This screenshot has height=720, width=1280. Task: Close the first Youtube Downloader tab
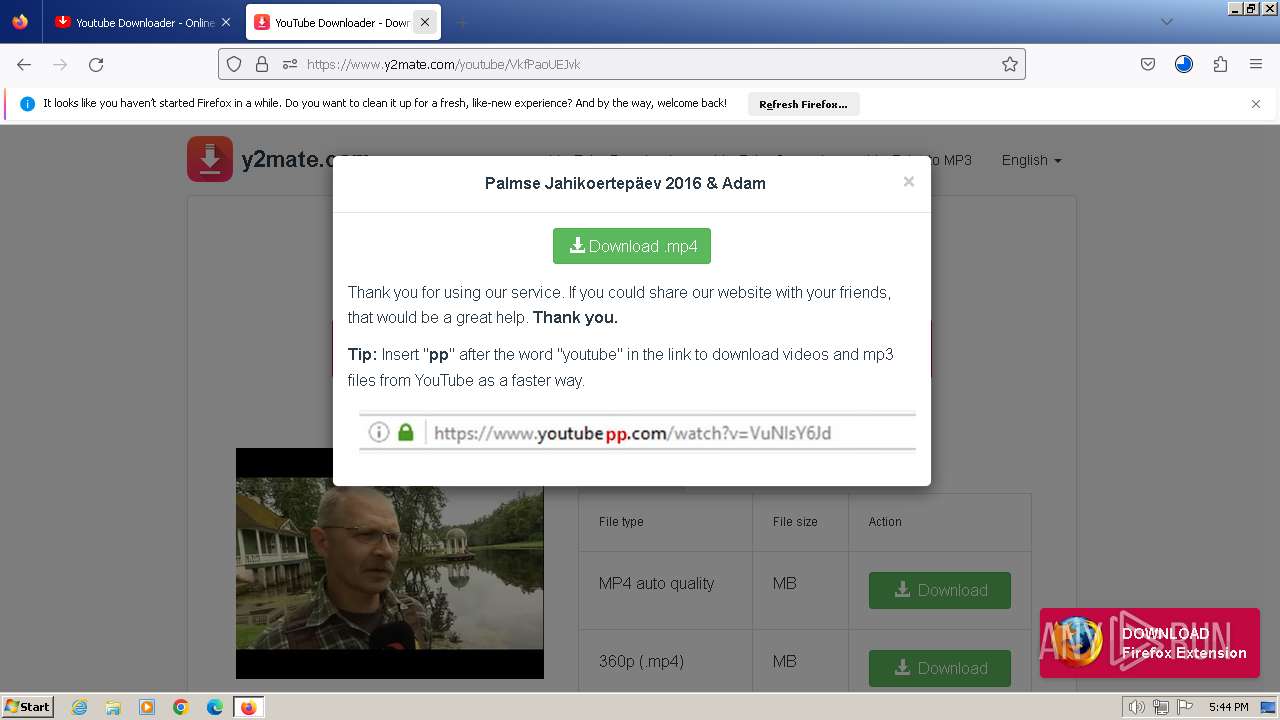[x=225, y=22]
